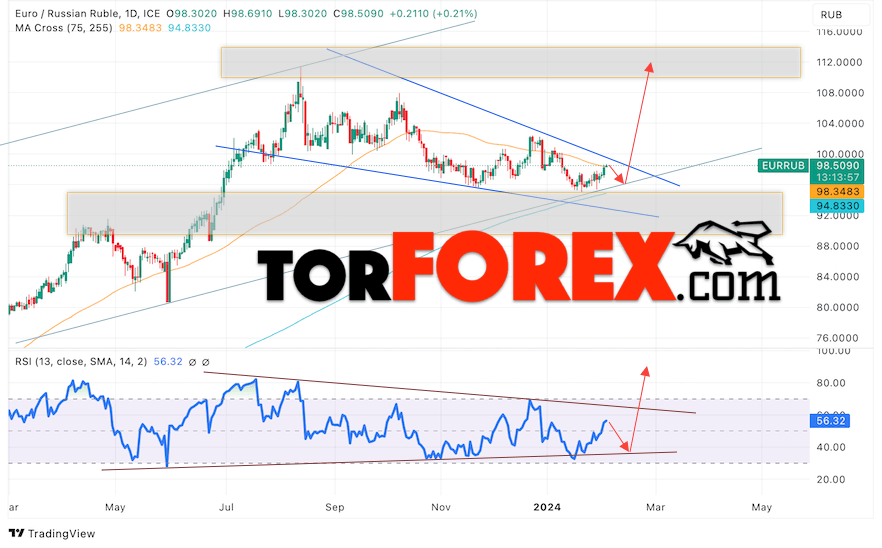Open the RSI (13, close, SMA, 14, 2) legend
The height and width of the screenshot is (548, 882).
point(81,362)
